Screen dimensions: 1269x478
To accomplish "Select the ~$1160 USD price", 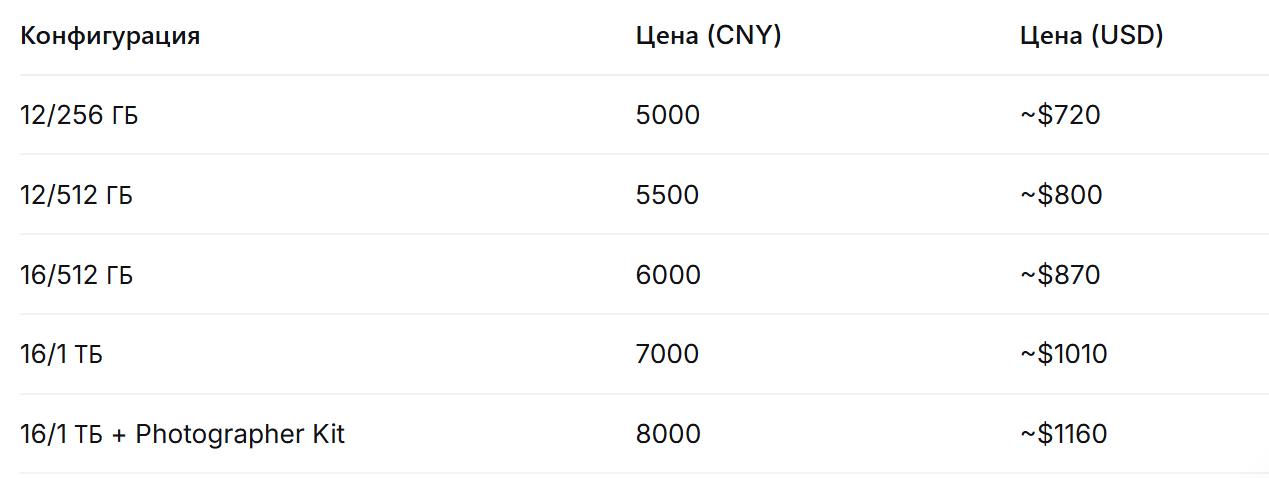I will 1063,435.
